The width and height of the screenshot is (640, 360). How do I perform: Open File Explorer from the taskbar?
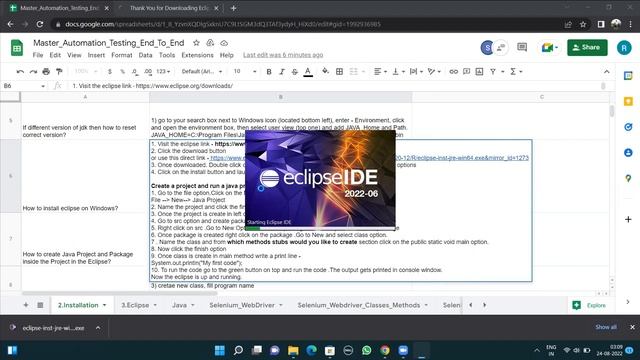pyautogui.click(x=293, y=351)
